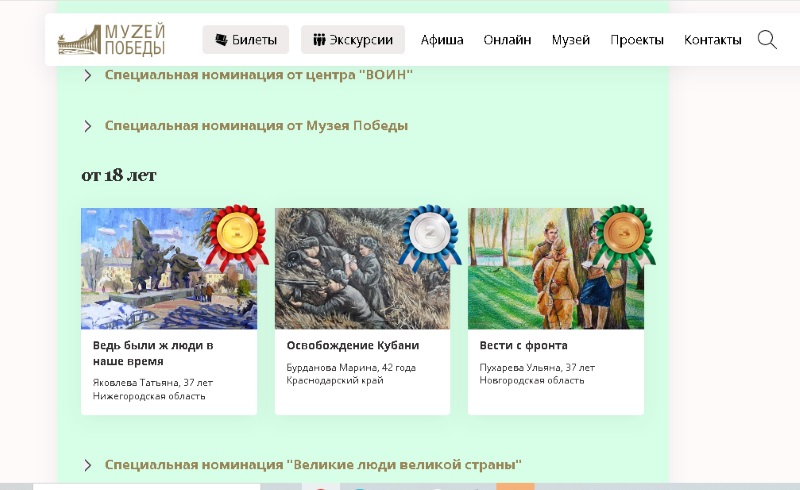This screenshot has width=800, height=490.
Task: Expand chevron for центра "ВОИН" nomination
Action: click(x=88, y=75)
